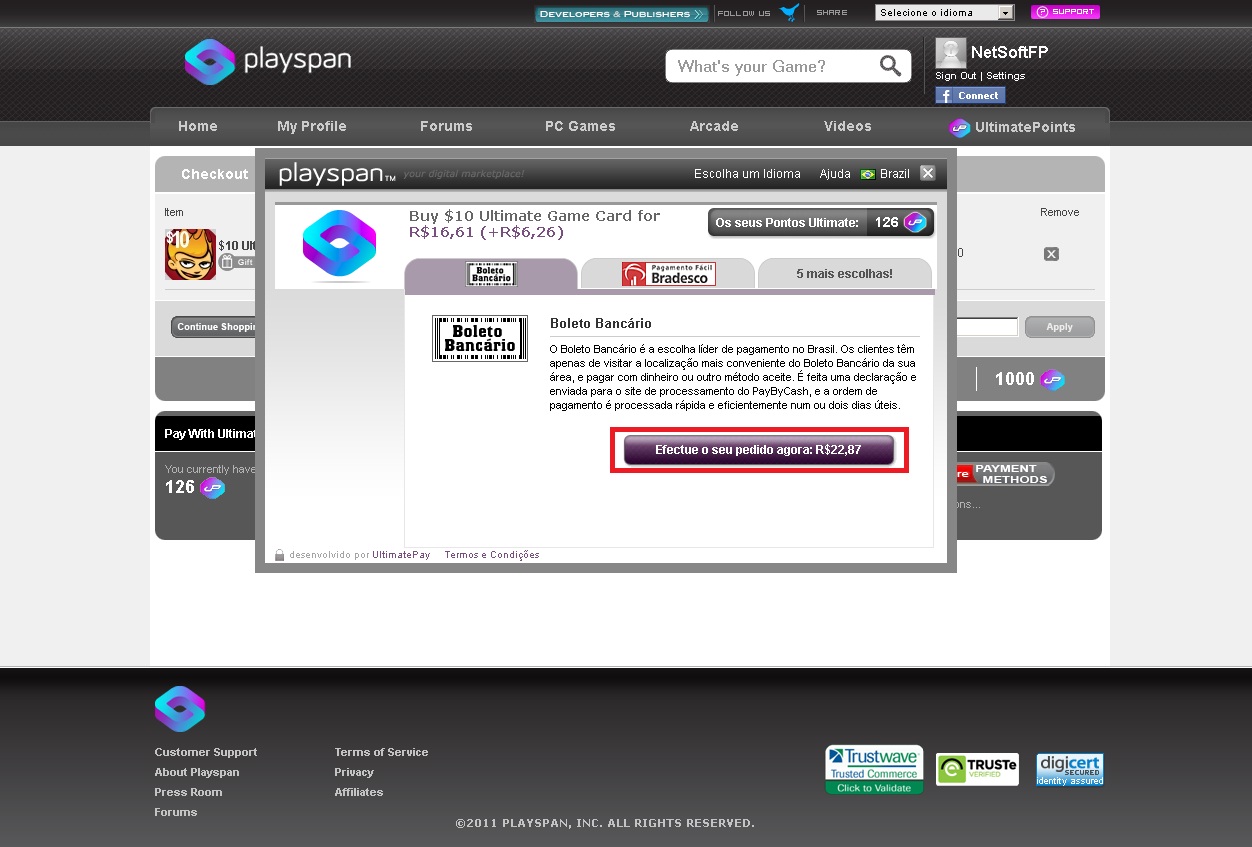The image size is (1252, 847).
Task: Open About Playspan footer link
Action: 197,772
